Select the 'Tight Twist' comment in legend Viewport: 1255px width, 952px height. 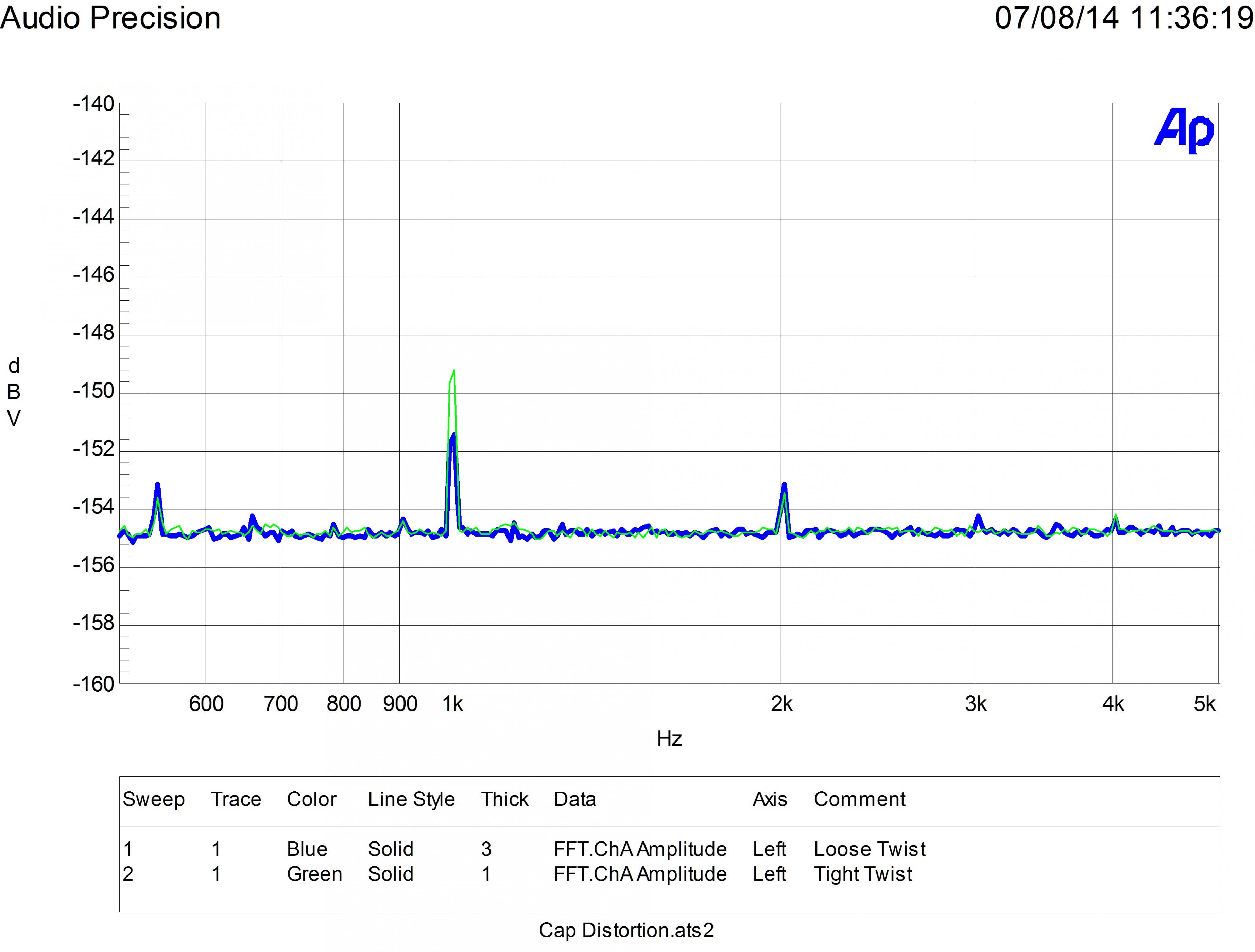pyautogui.click(x=863, y=874)
